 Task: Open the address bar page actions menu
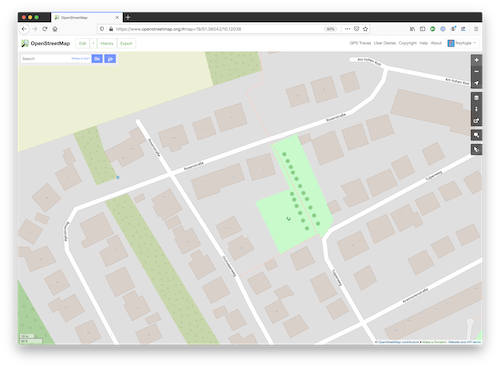pos(347,29)
